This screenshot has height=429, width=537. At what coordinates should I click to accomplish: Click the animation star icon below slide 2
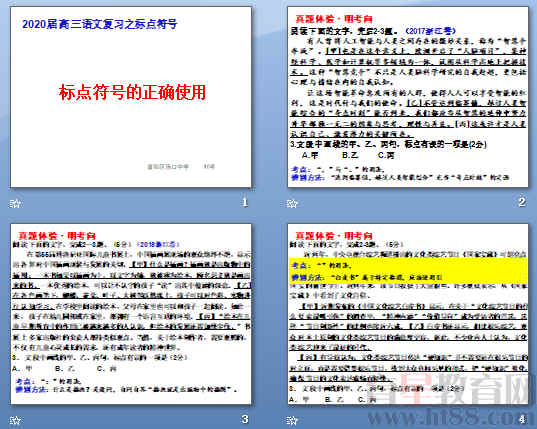[x=292, y=203]
